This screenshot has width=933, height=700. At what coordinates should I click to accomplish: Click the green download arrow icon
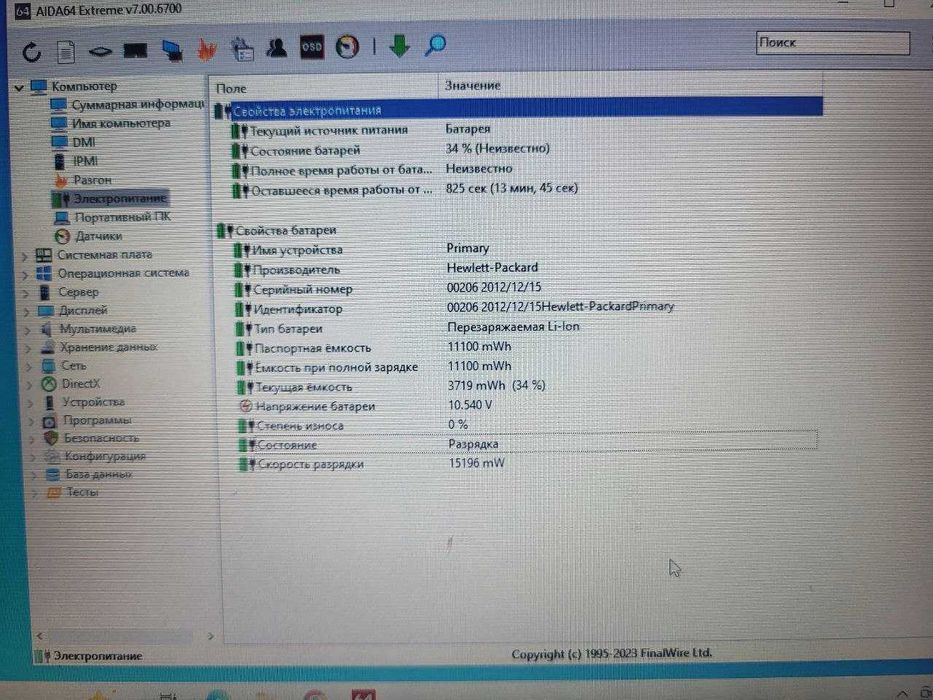400,46
